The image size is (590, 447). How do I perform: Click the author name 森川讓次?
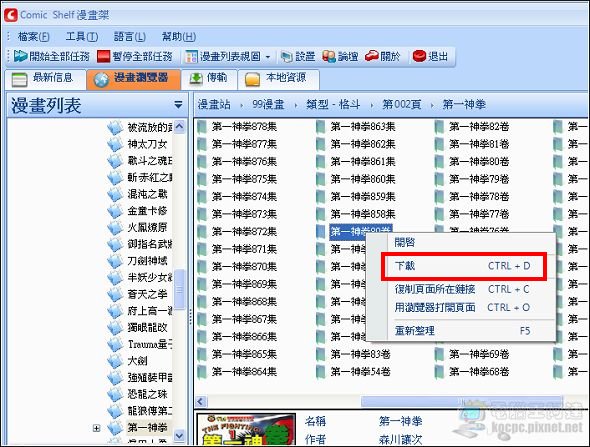[x=401, y=439]
